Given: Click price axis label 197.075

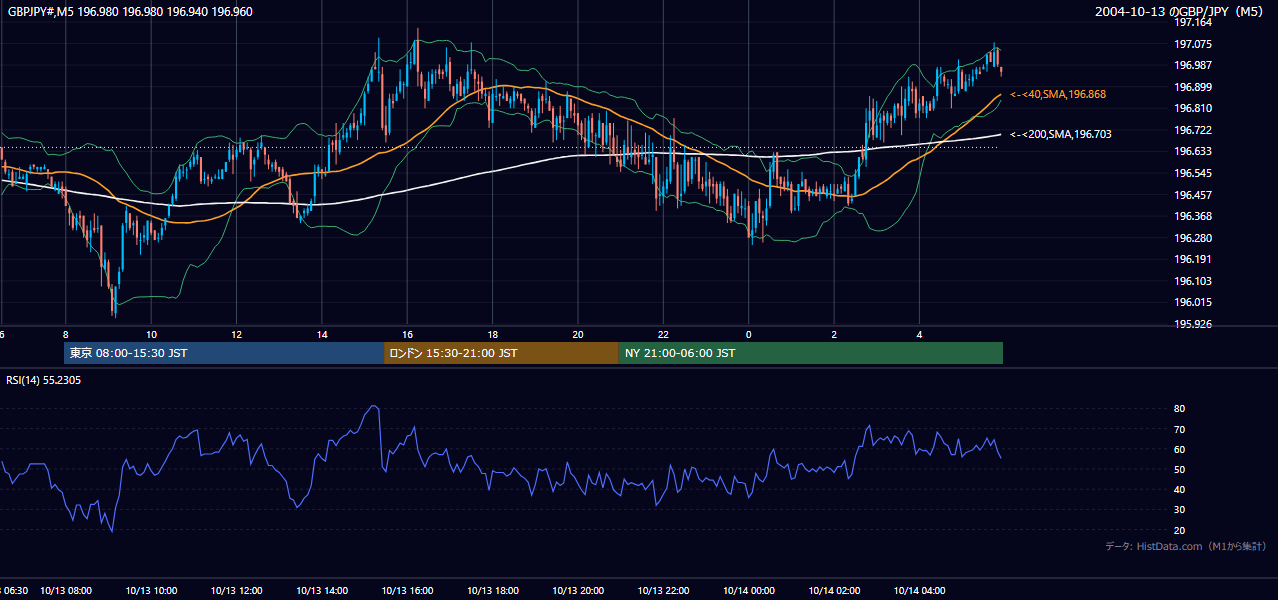Looking at the screenshot, I should click(x=1194, y=44).
